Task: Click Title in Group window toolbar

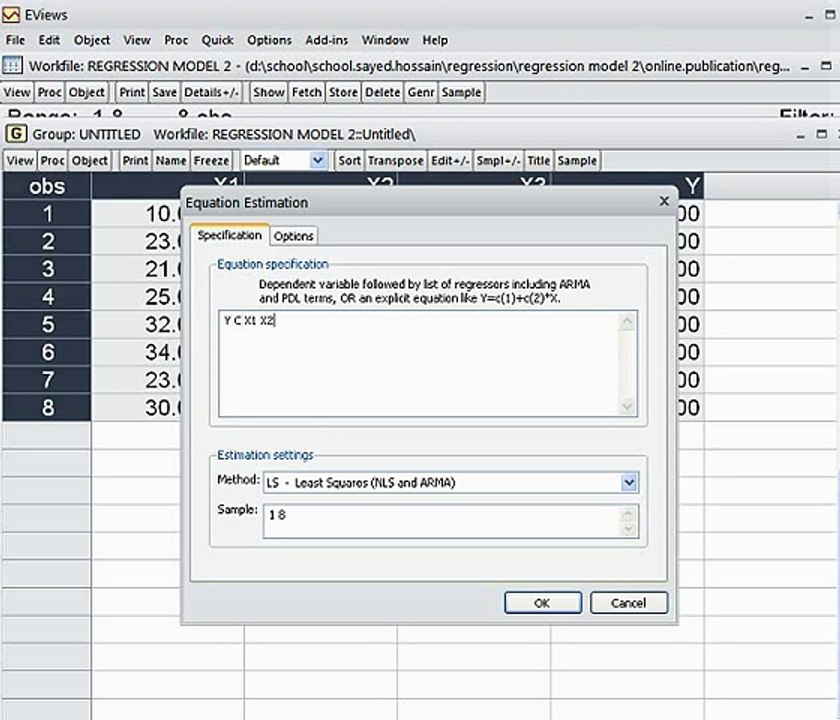Action: 538,160
